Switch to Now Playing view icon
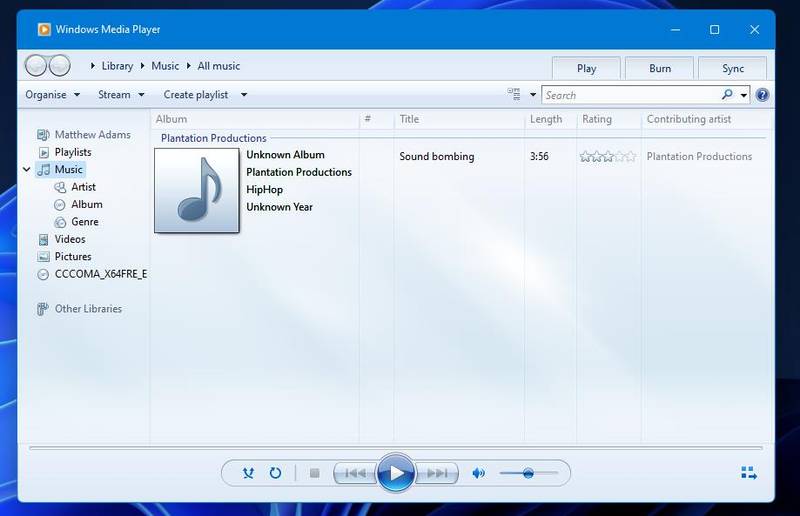The image size is (800, 516). click(749, 473)
